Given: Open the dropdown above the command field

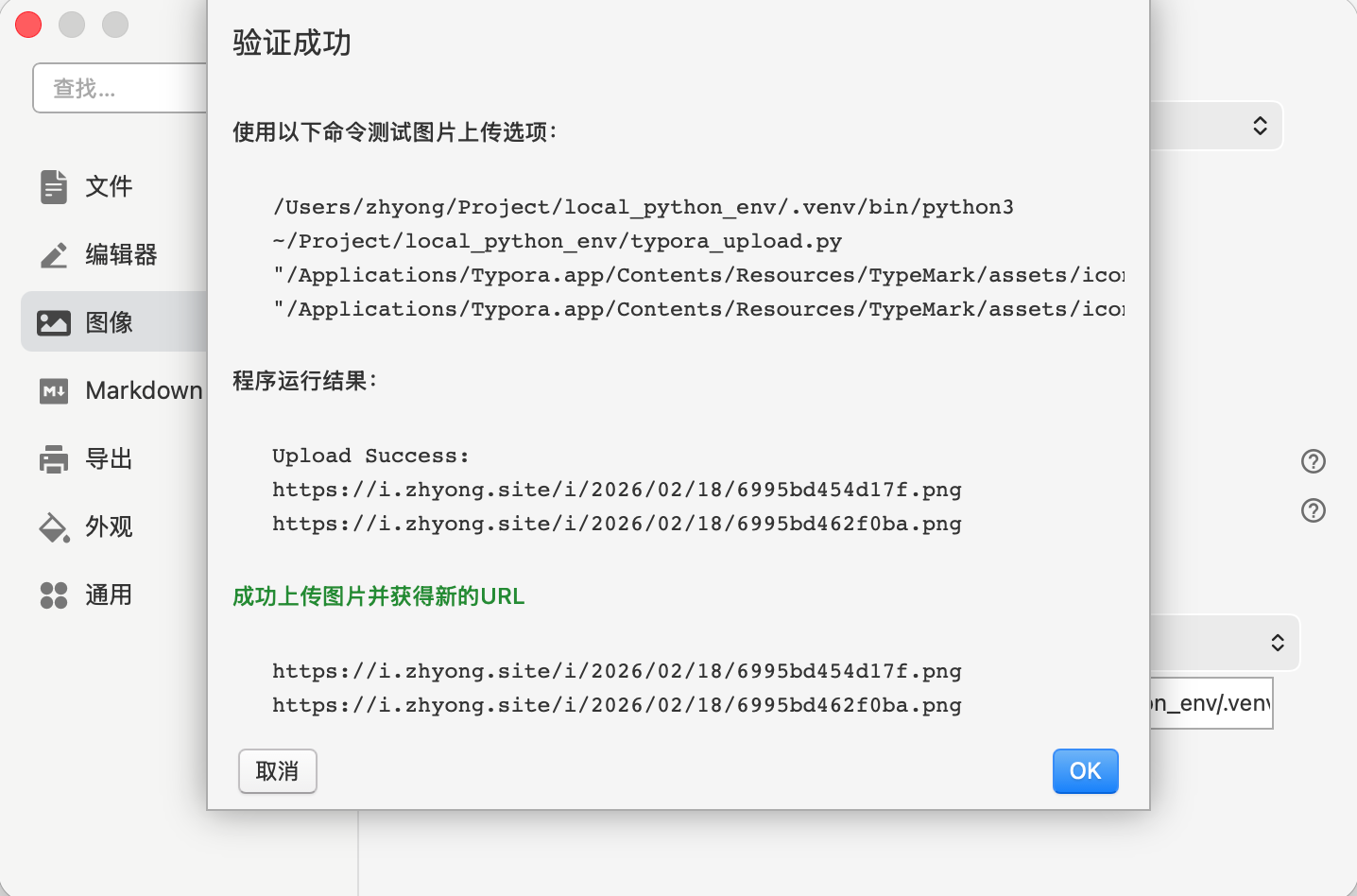Looking at the screenshot, I should tap(1276, 643).
